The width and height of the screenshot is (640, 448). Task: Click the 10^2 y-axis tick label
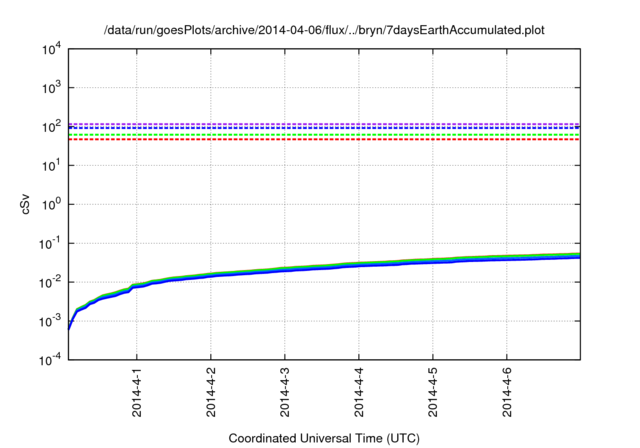[51, 127]
